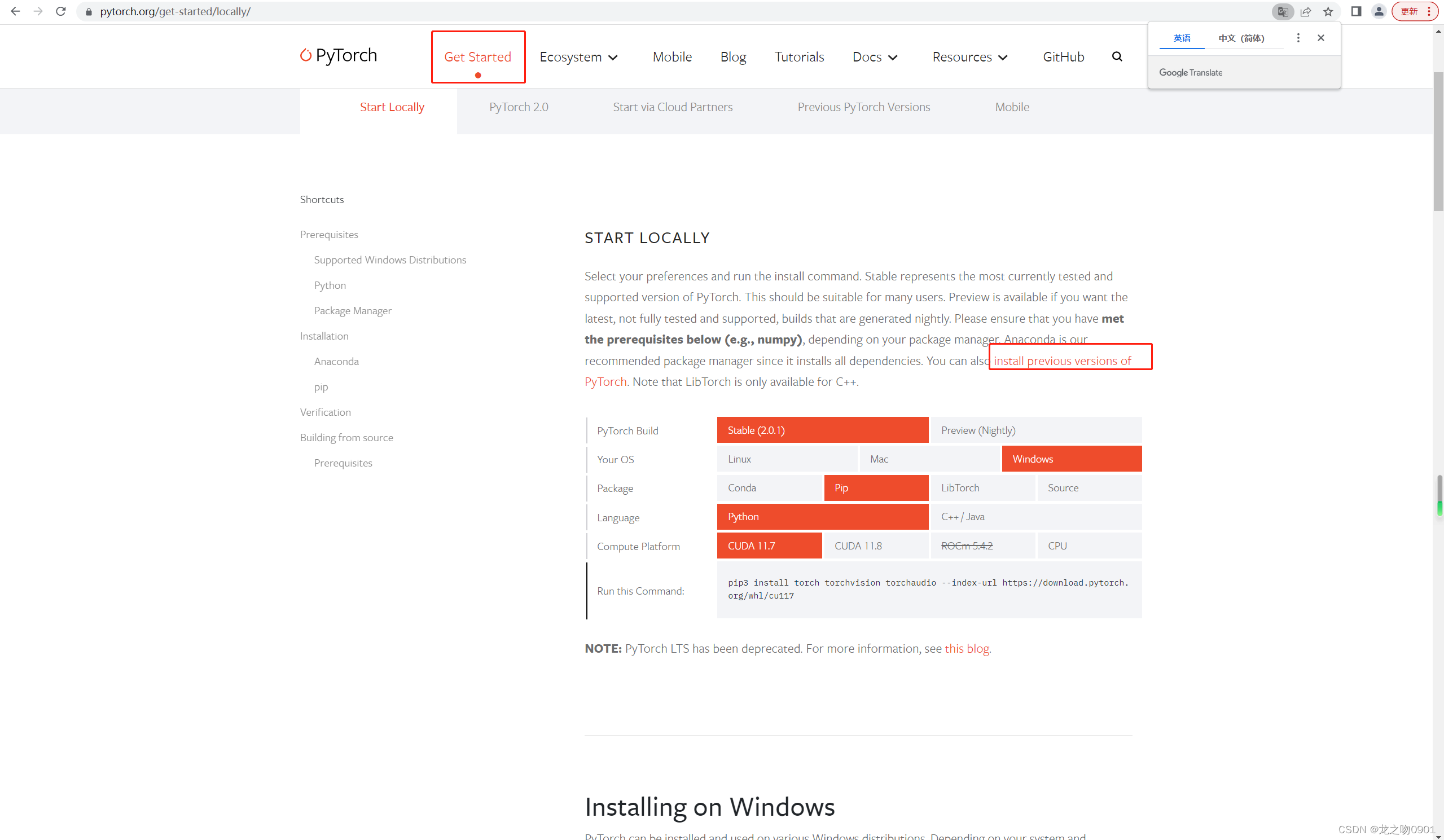Open the Google Translate icon in address bar
The height and width of the screenshot is (840, 1444).
pyautogui.click(x=1283, y=11)
